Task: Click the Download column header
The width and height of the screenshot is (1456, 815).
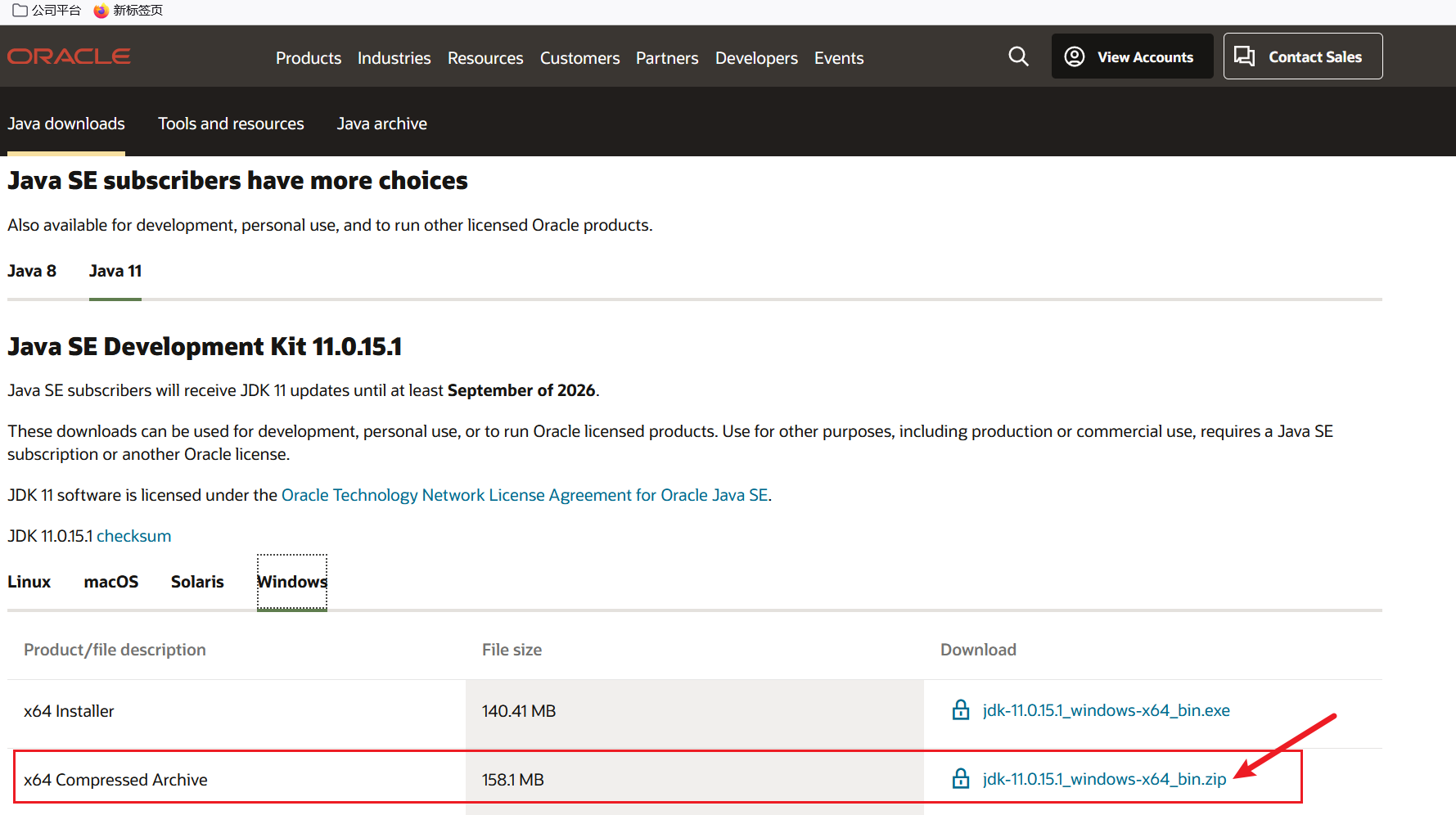Action: pos(978,650)
